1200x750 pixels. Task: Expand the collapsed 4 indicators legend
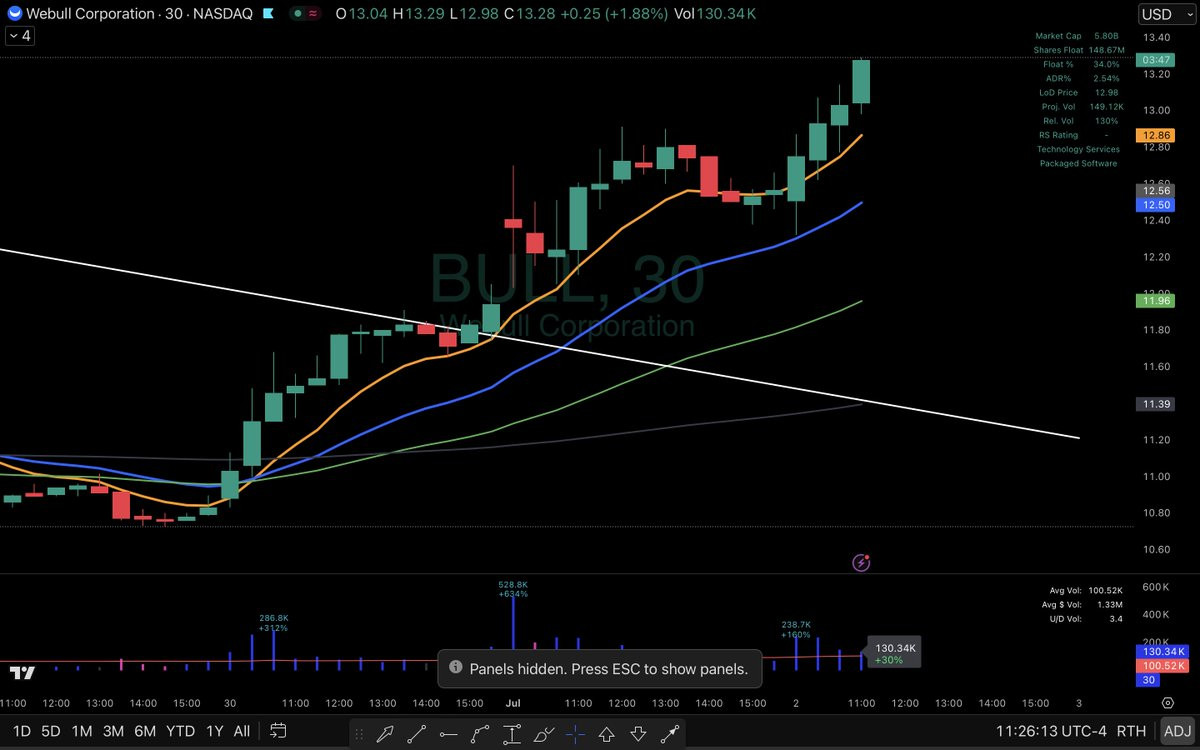point(20,35)
